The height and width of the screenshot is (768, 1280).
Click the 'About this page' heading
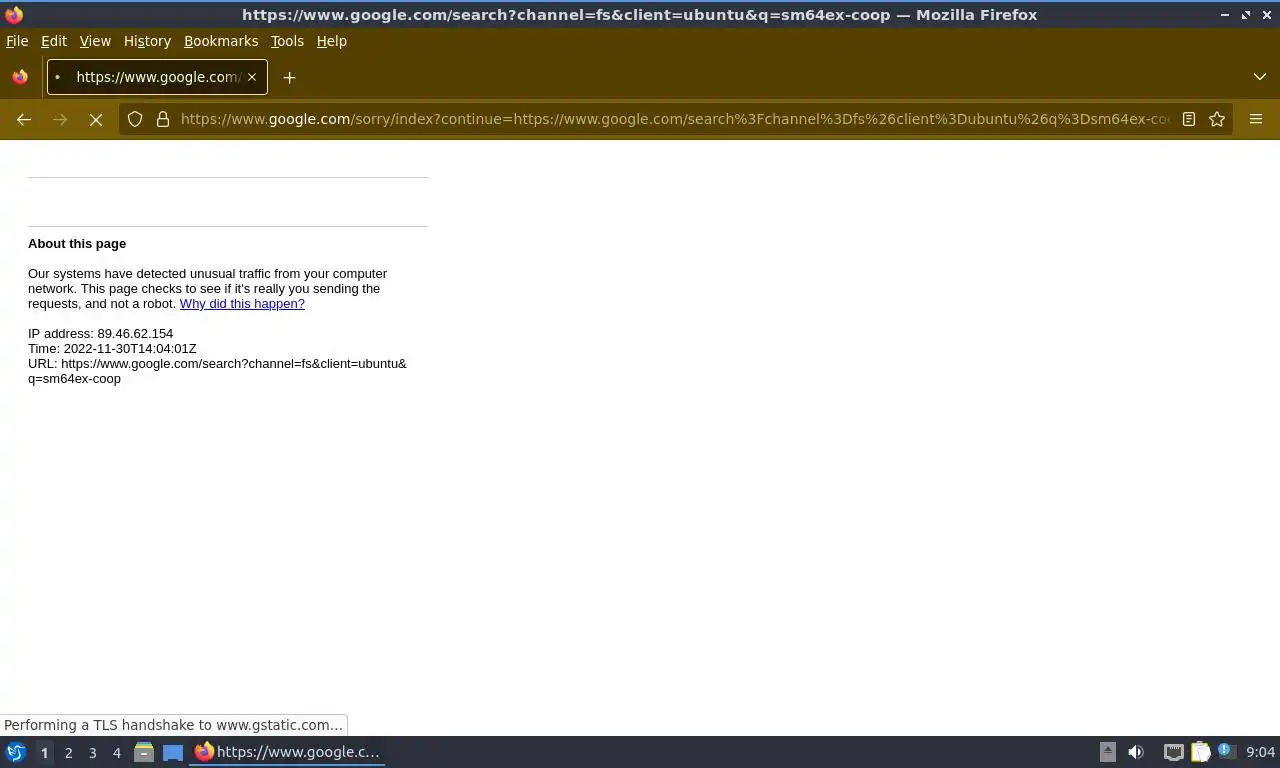(77, 244)
